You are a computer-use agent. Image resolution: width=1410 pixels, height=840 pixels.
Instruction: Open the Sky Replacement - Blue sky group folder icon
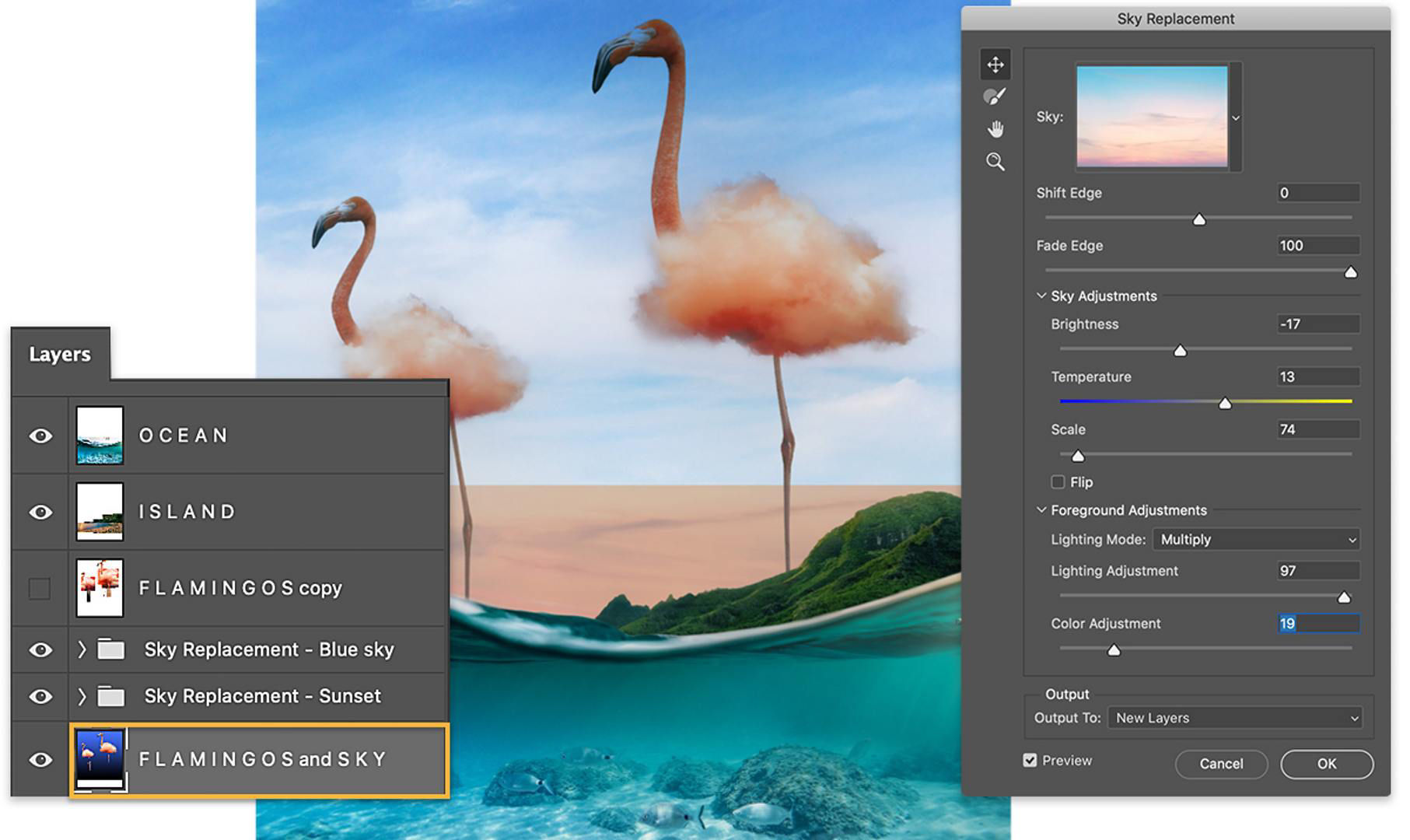click(x=114, y=649)
